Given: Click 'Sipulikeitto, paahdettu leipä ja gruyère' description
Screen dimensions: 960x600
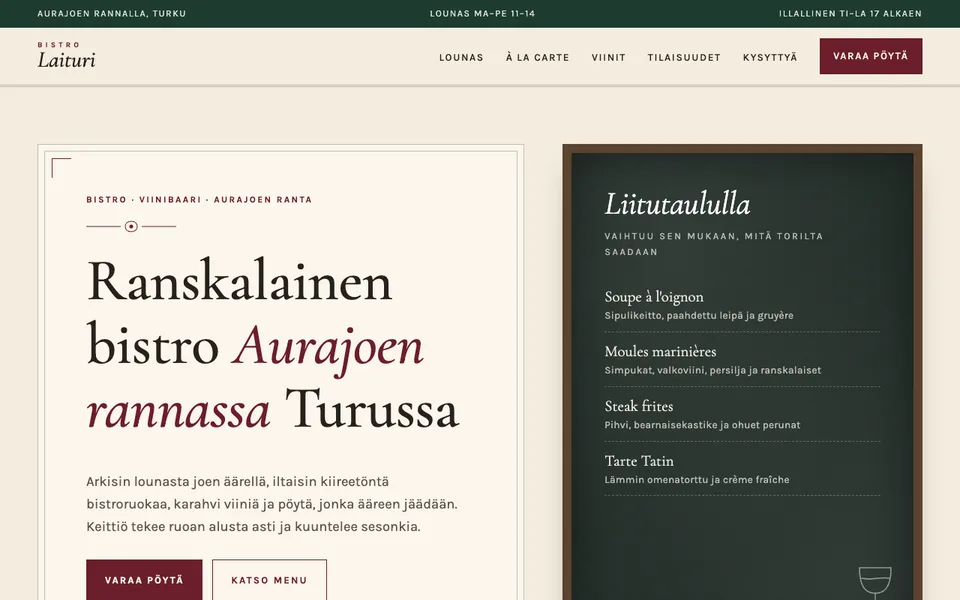Looking at the screenshot, I should (699, 316).
